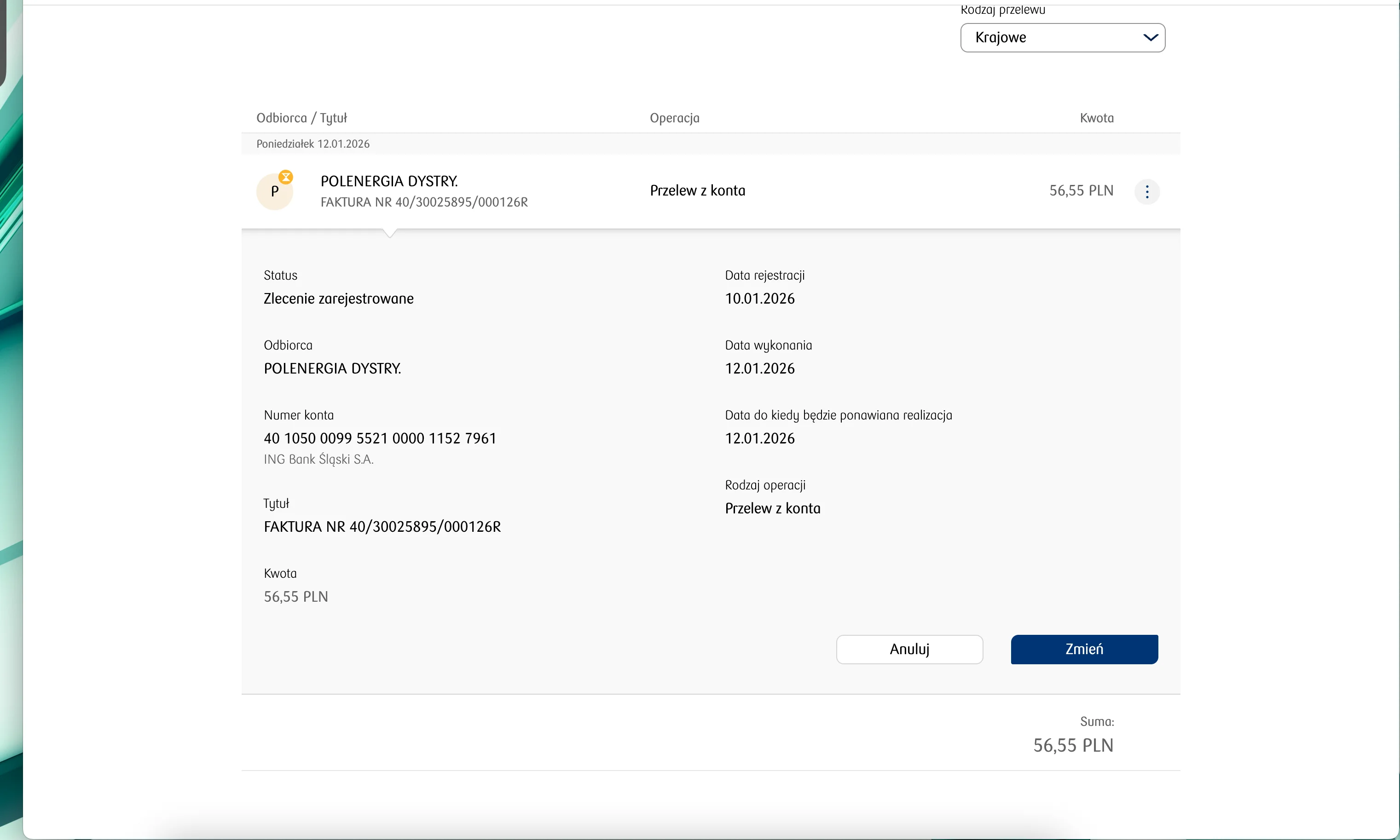Click the orange pending hourglass badge
Image resolution: width=1400 pixels, height=840 pixels.
286,177
